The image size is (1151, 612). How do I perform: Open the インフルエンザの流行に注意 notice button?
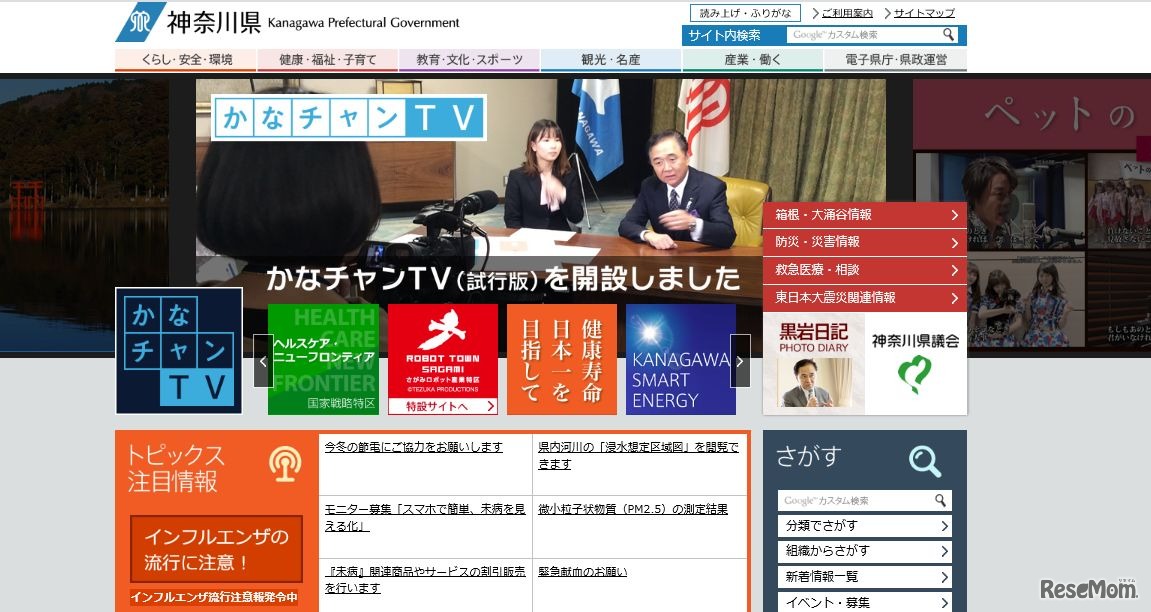[x=217, y=549]
